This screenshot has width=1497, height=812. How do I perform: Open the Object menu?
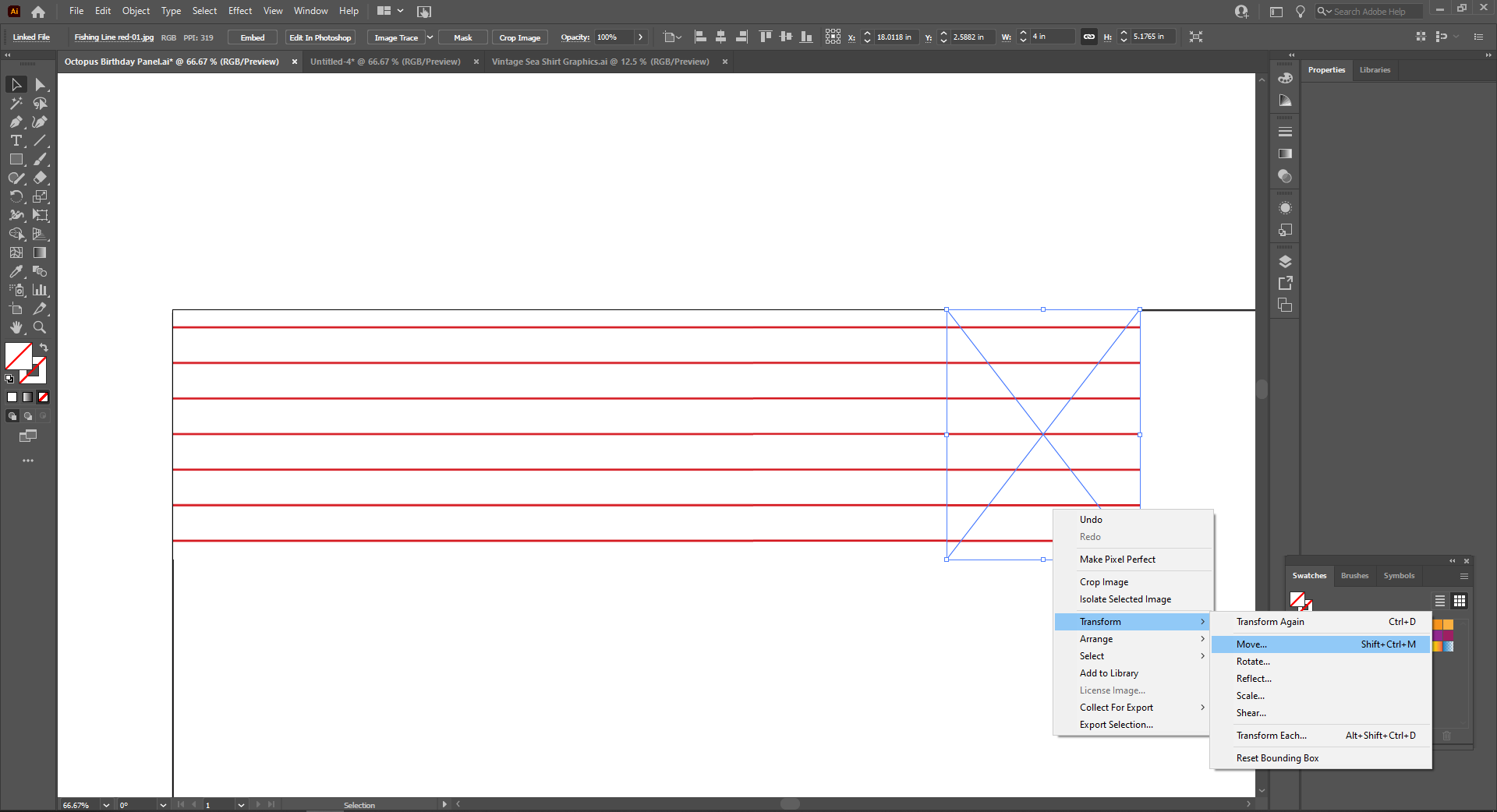coord(136,11)
